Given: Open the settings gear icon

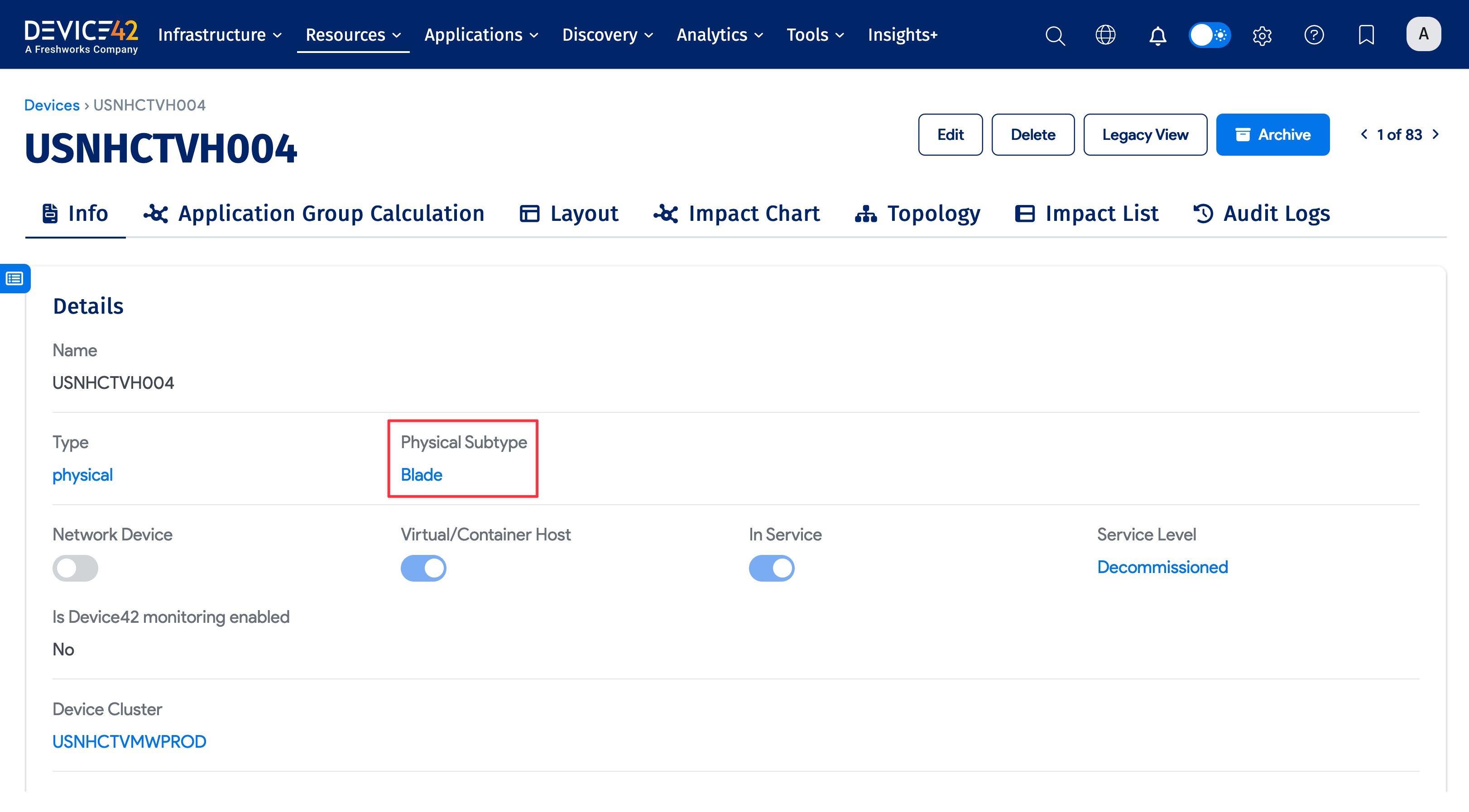Looking at the screenshot, I should [x=1262, y=35].
